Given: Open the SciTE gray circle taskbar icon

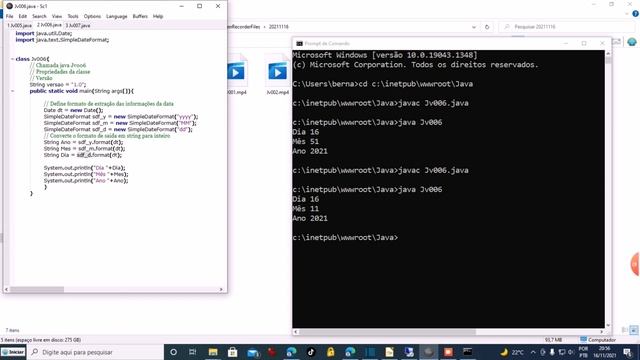Looking at the screenshot, I should pos(429,352).
